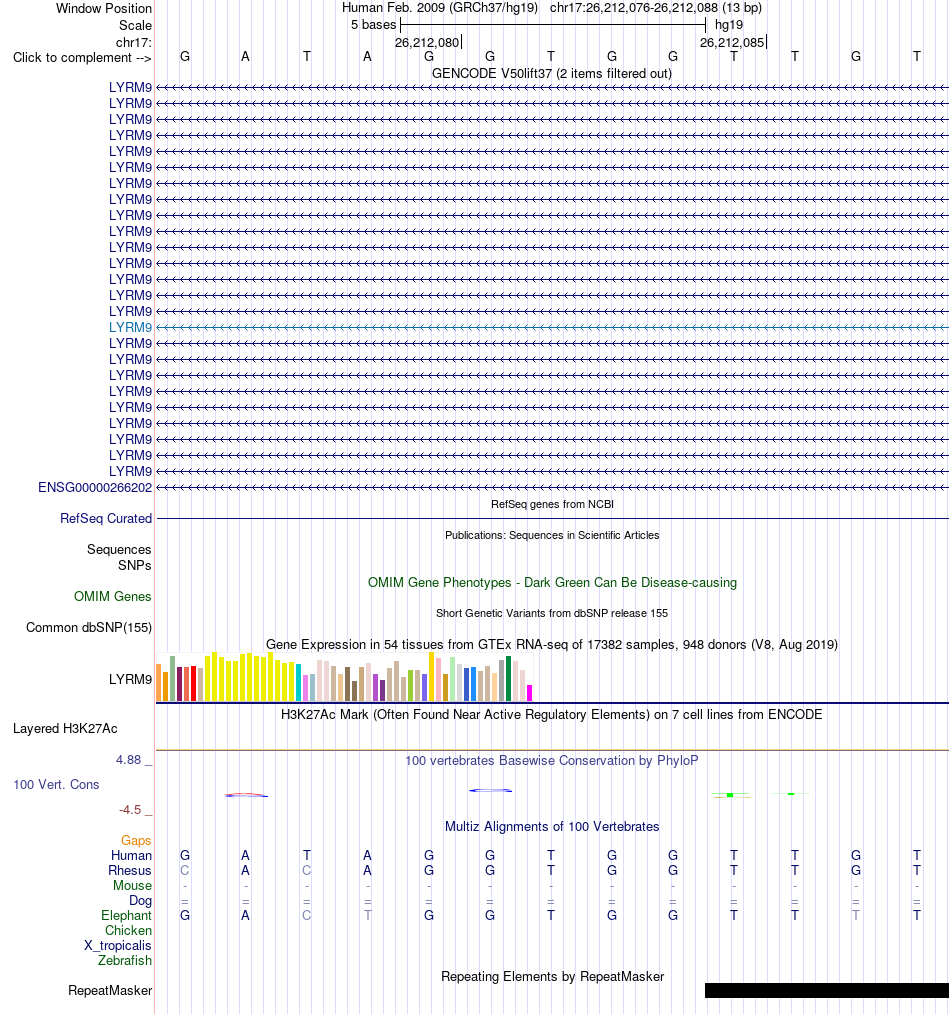Select the ENSG00000266202 transcript label
This screenshot has width=950, height=1014.
pos(95,487)
